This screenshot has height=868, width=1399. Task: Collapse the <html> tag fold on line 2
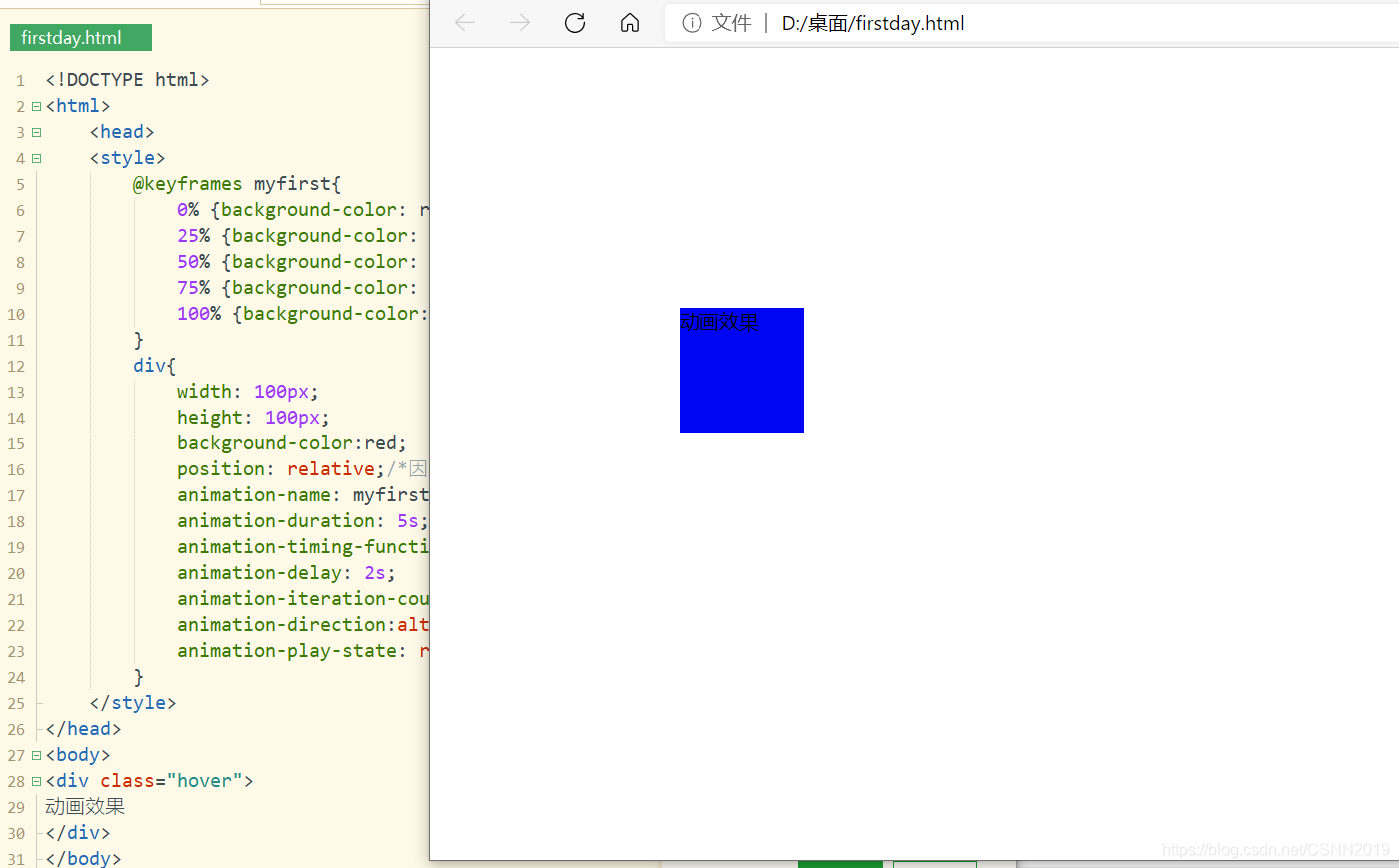(36, 106)
